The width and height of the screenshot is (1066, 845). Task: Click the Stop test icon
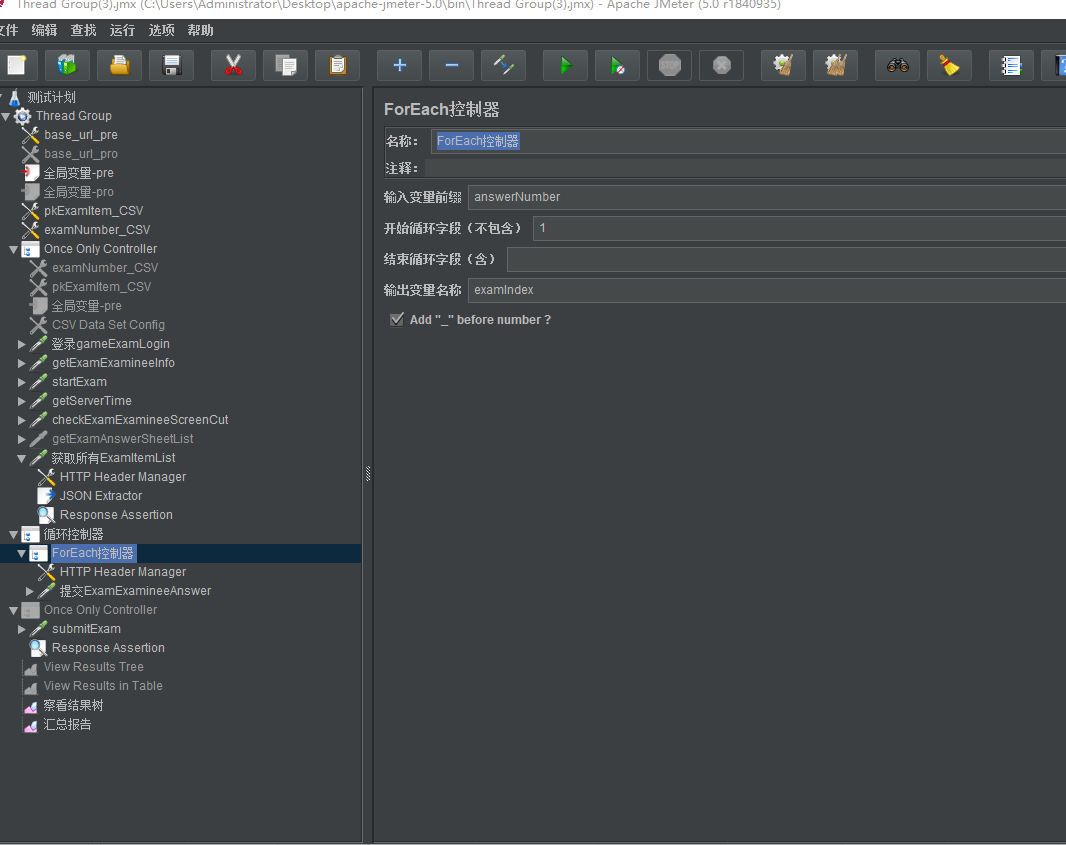click(x=670, y=65)
